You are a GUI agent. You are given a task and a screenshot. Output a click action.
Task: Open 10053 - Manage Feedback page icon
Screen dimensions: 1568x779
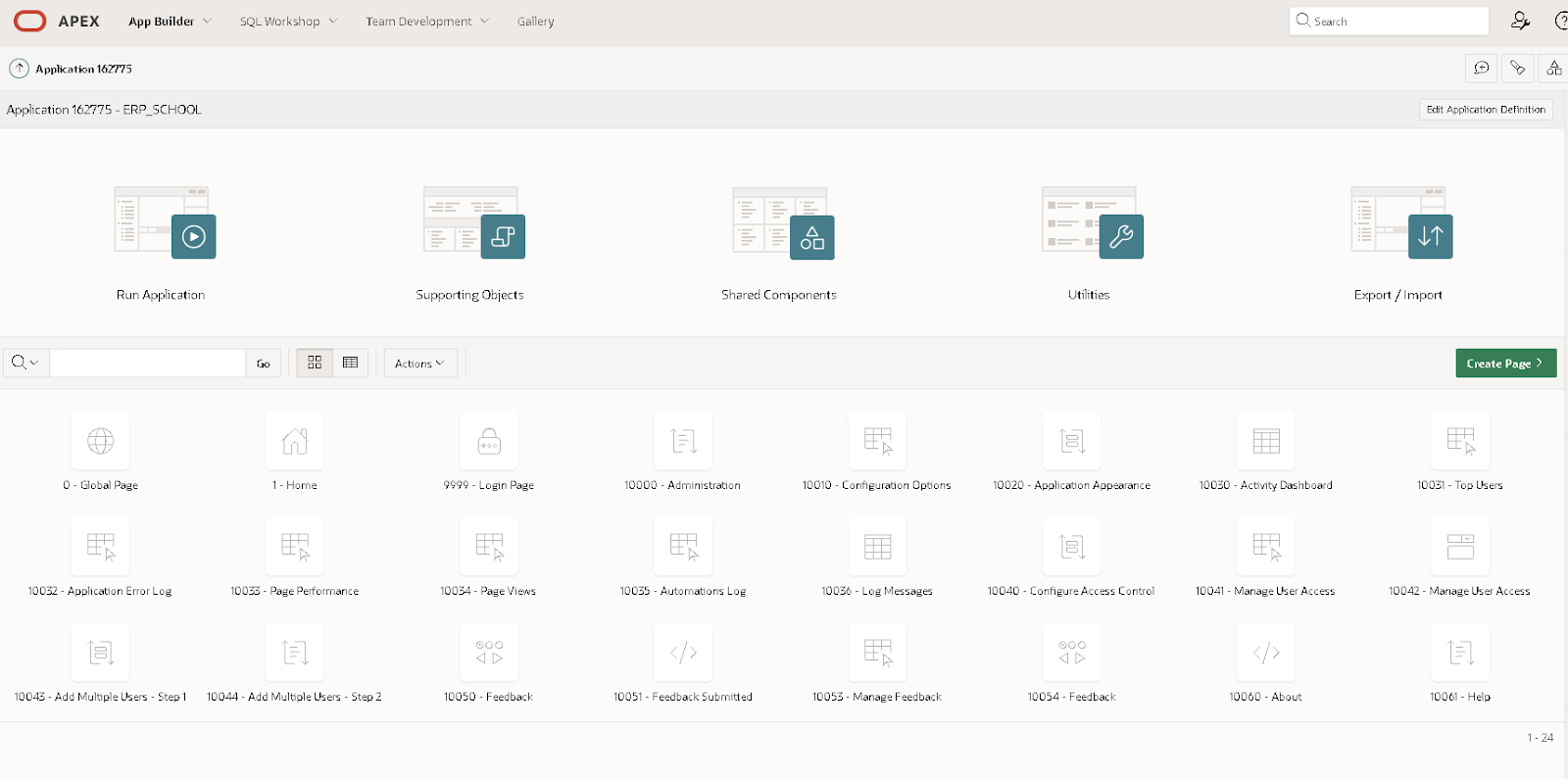(877, 653)
